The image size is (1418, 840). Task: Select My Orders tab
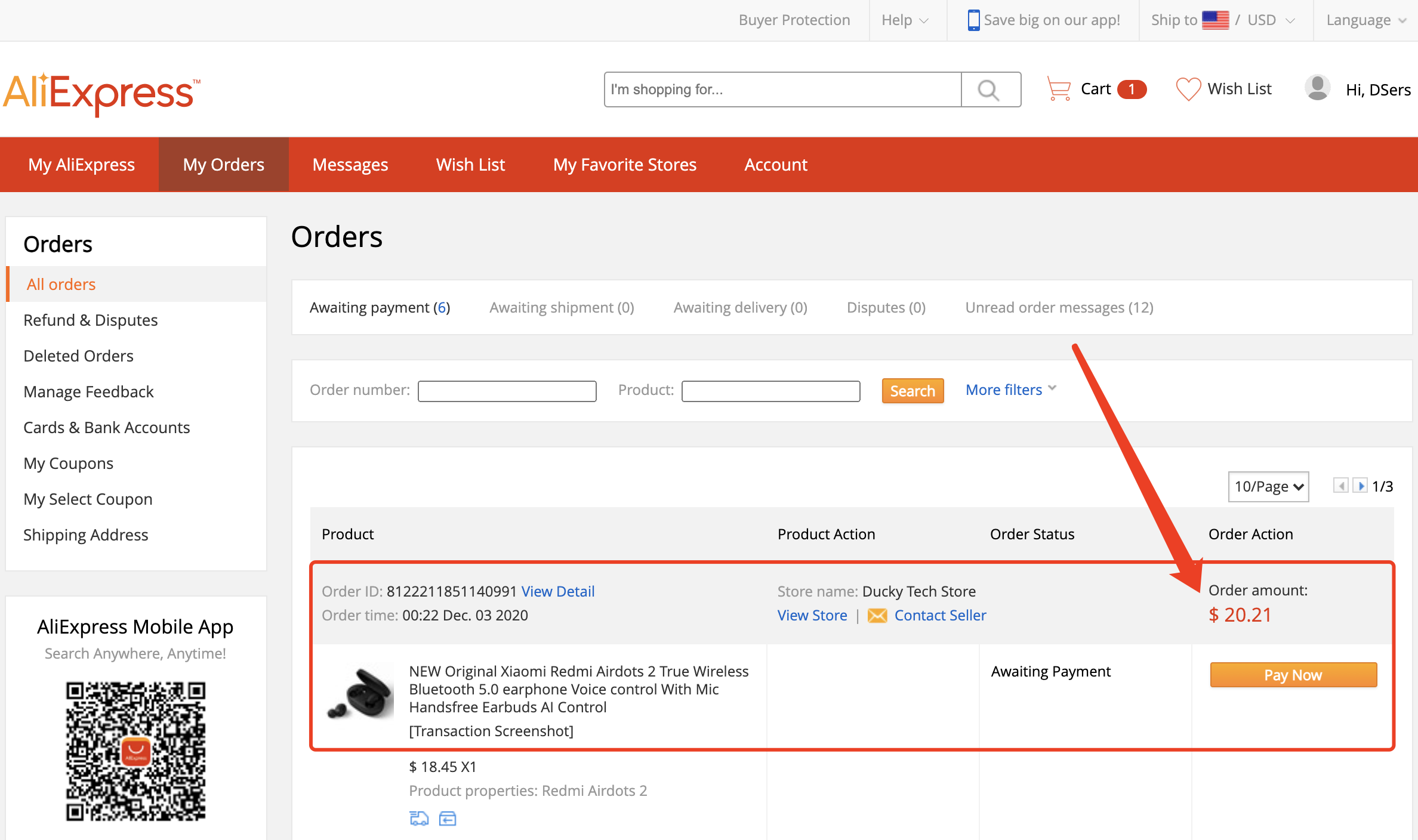224,164
